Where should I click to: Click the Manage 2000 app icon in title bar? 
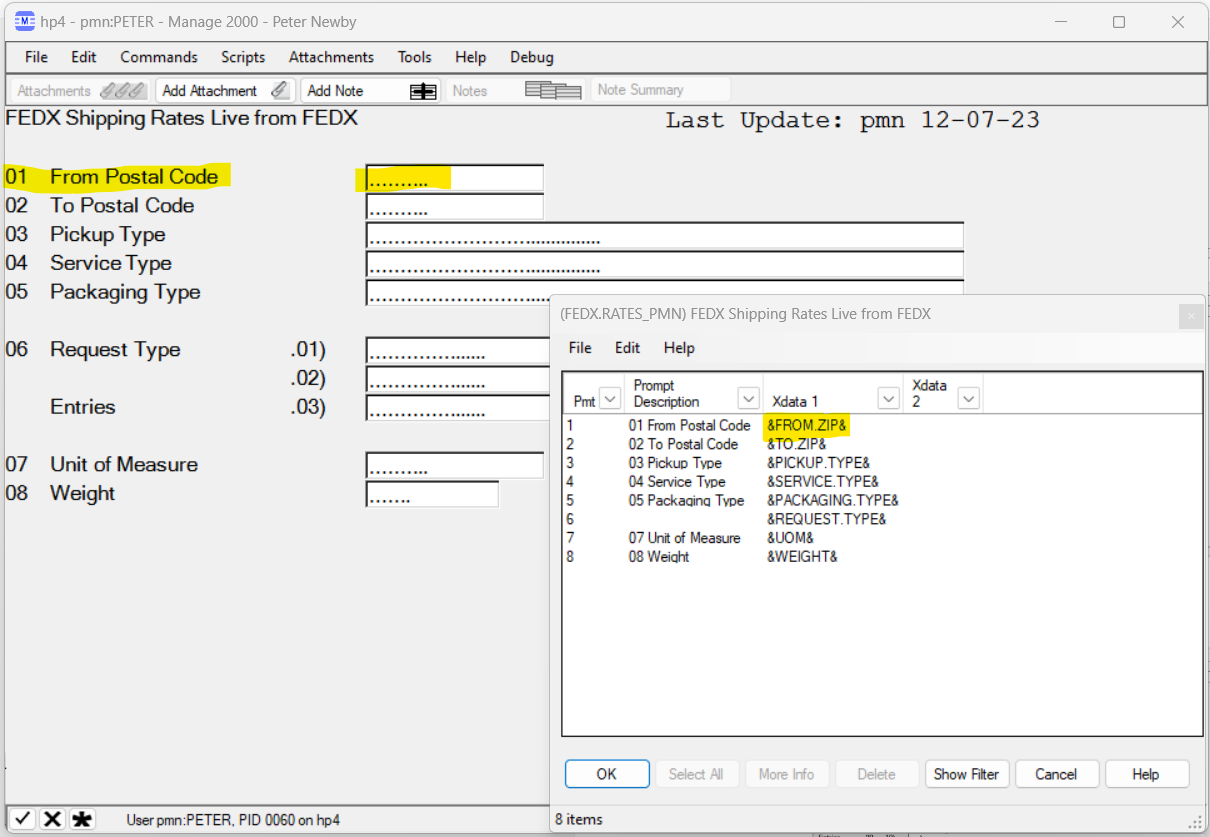click(24, 22)
